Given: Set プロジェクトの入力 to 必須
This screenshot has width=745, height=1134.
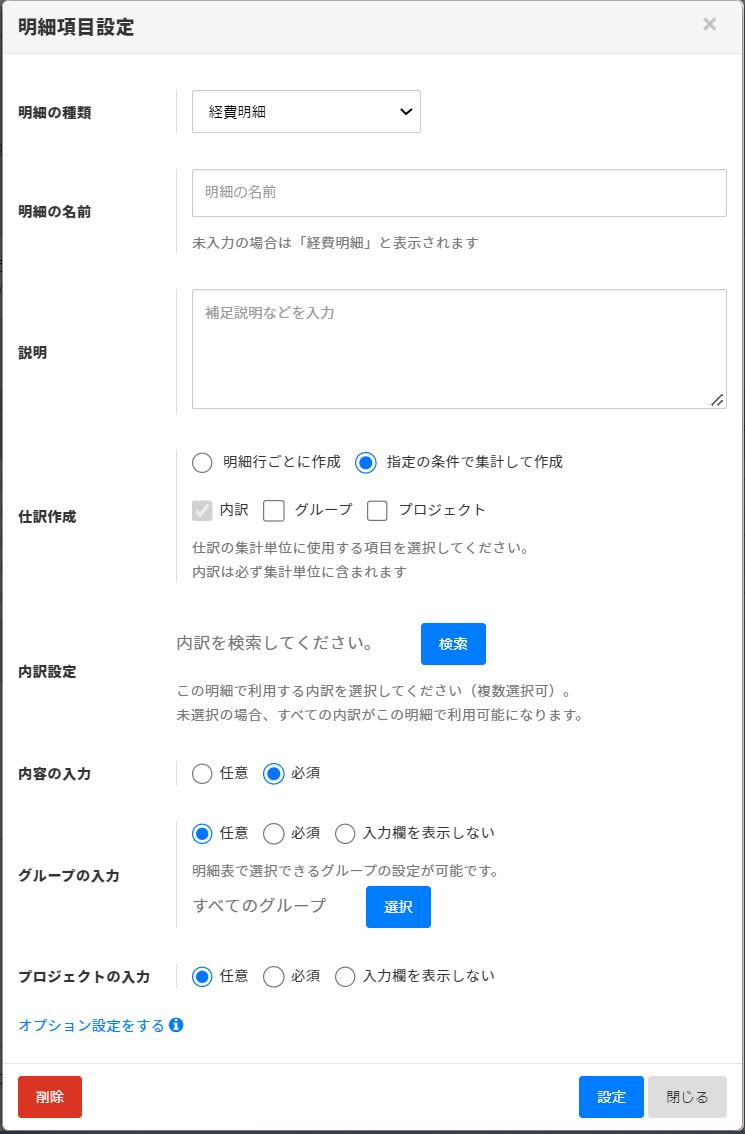Looking at the screenshot, I should (274, 977).
